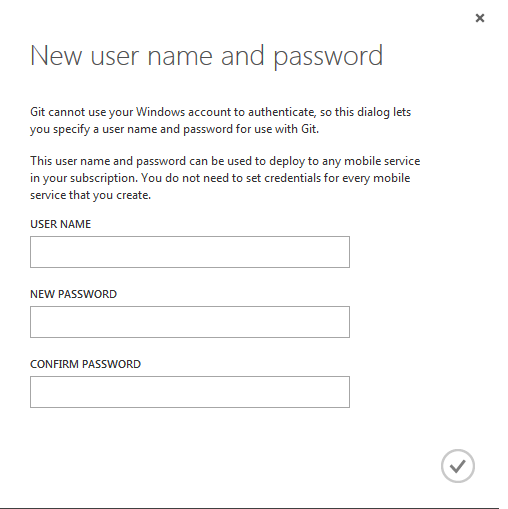The height and width of the screenshot is (509, 508).
Task: Confirm credentials with the checkmark button
Action: pyautogui.click(x=458, y=466)
